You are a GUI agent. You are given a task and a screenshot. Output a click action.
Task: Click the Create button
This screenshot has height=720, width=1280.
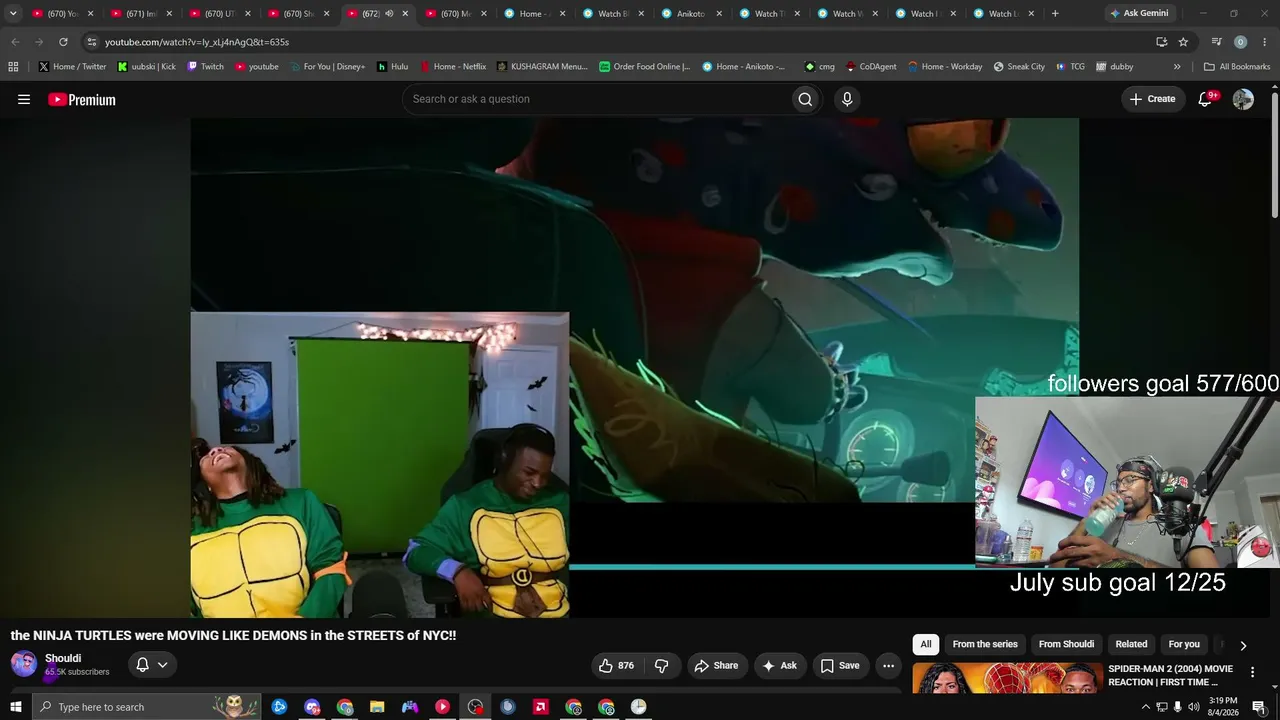[x=1152, y=99]
